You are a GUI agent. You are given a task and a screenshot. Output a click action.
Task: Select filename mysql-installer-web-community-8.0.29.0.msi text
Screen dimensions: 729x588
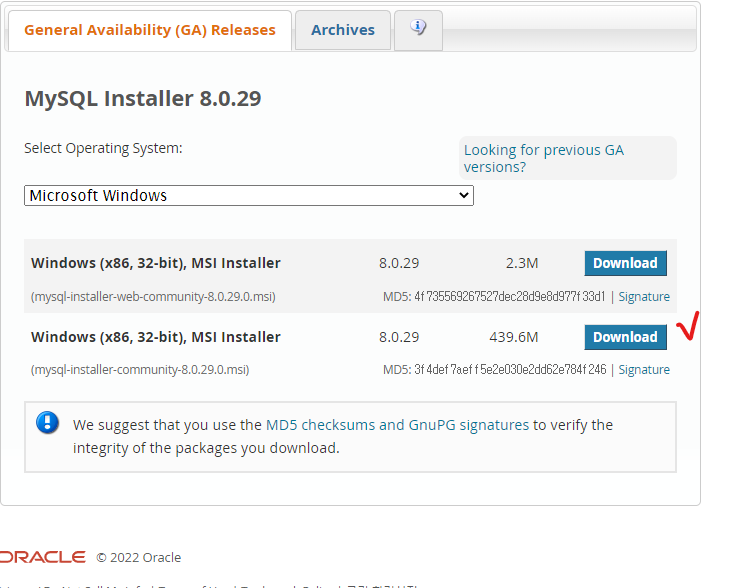pyautogui.click(x=153, y=297)
